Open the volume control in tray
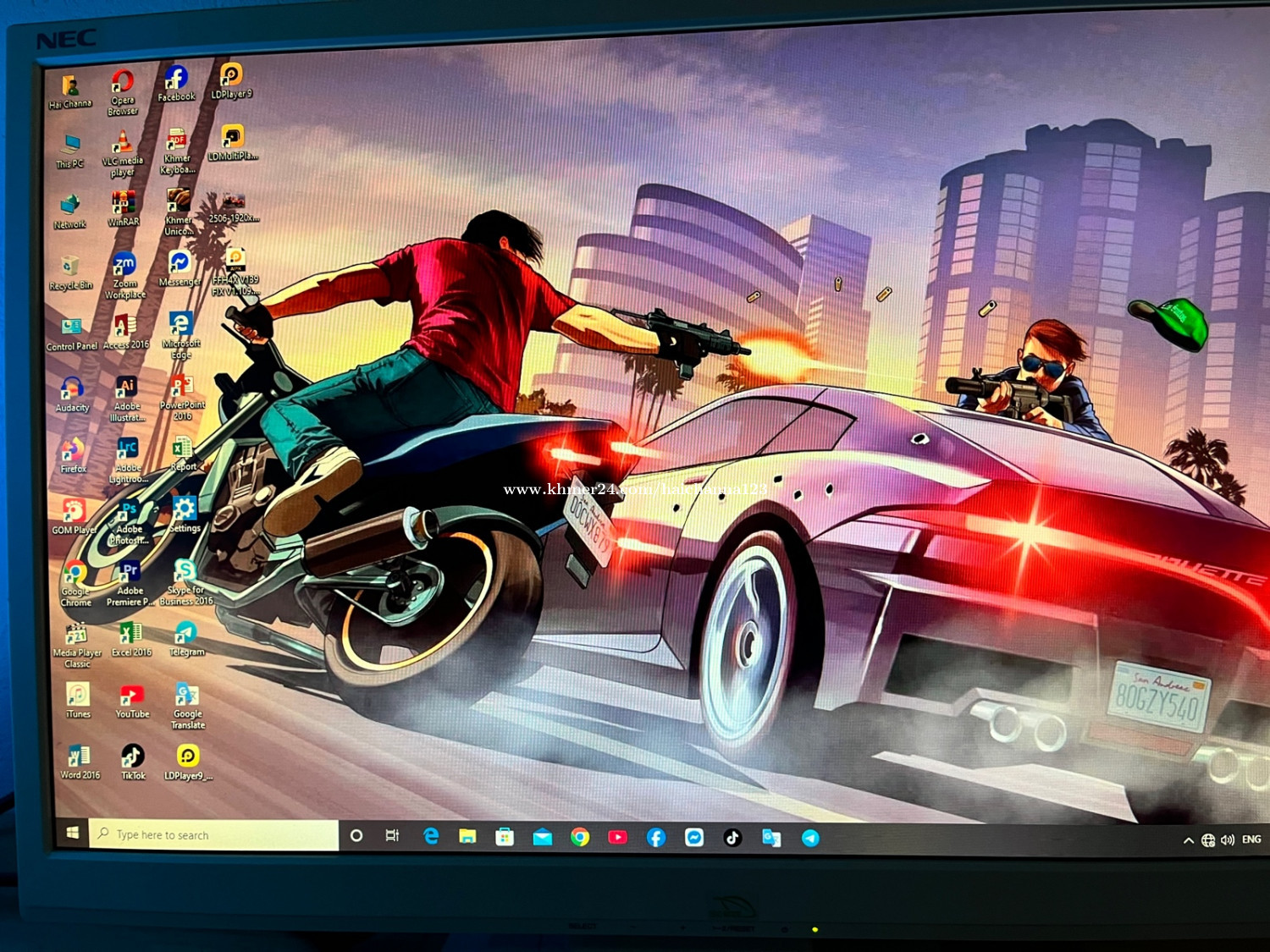The width and height of the screenshot is (1270, 952). (x=1228, y=840)
